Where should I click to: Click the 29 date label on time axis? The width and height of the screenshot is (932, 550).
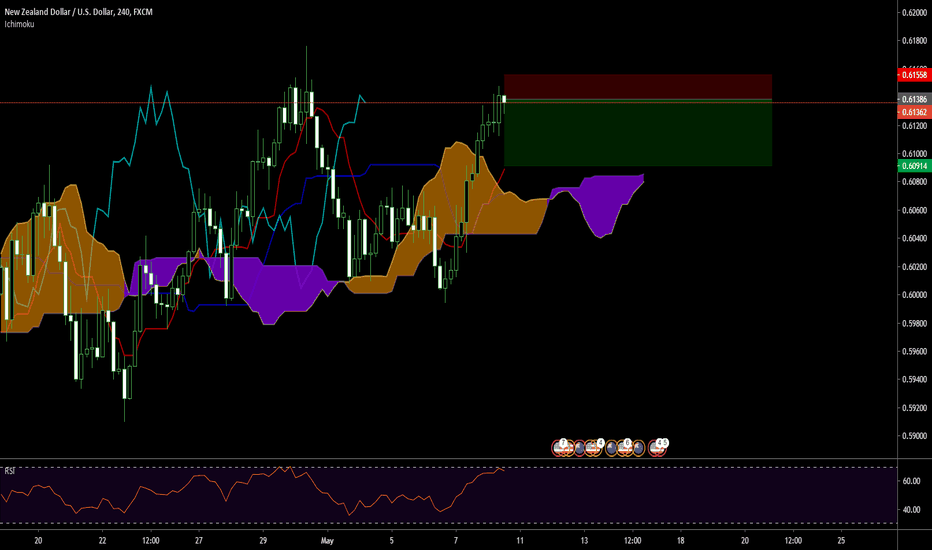263,540
